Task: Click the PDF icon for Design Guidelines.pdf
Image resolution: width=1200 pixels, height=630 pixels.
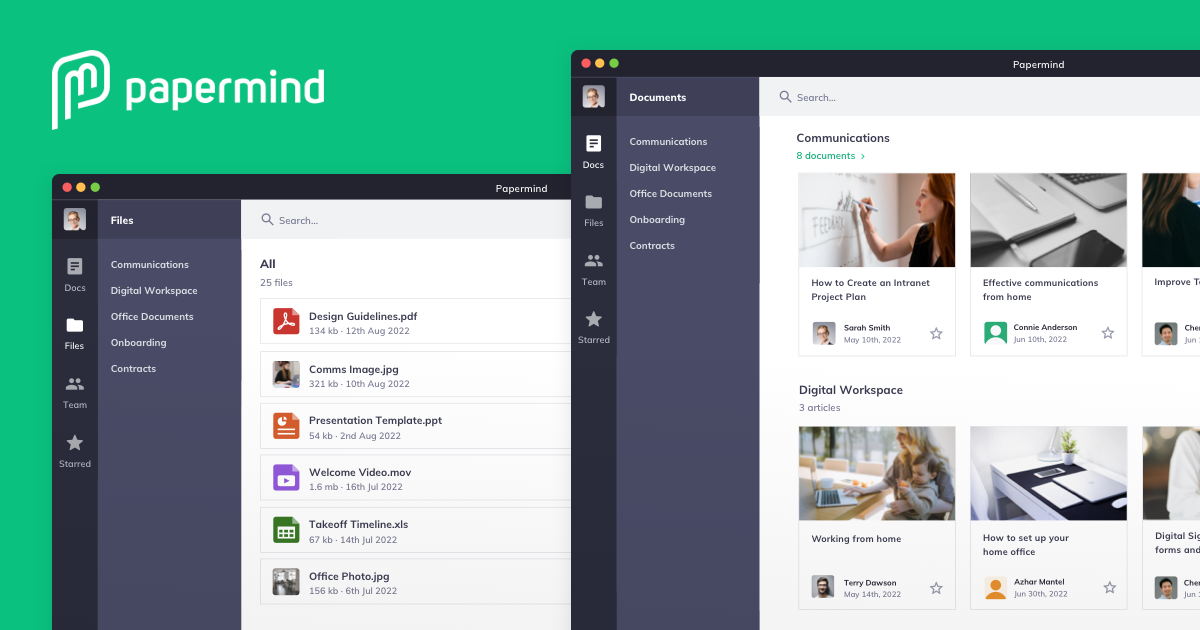Action: click(285, 322)
